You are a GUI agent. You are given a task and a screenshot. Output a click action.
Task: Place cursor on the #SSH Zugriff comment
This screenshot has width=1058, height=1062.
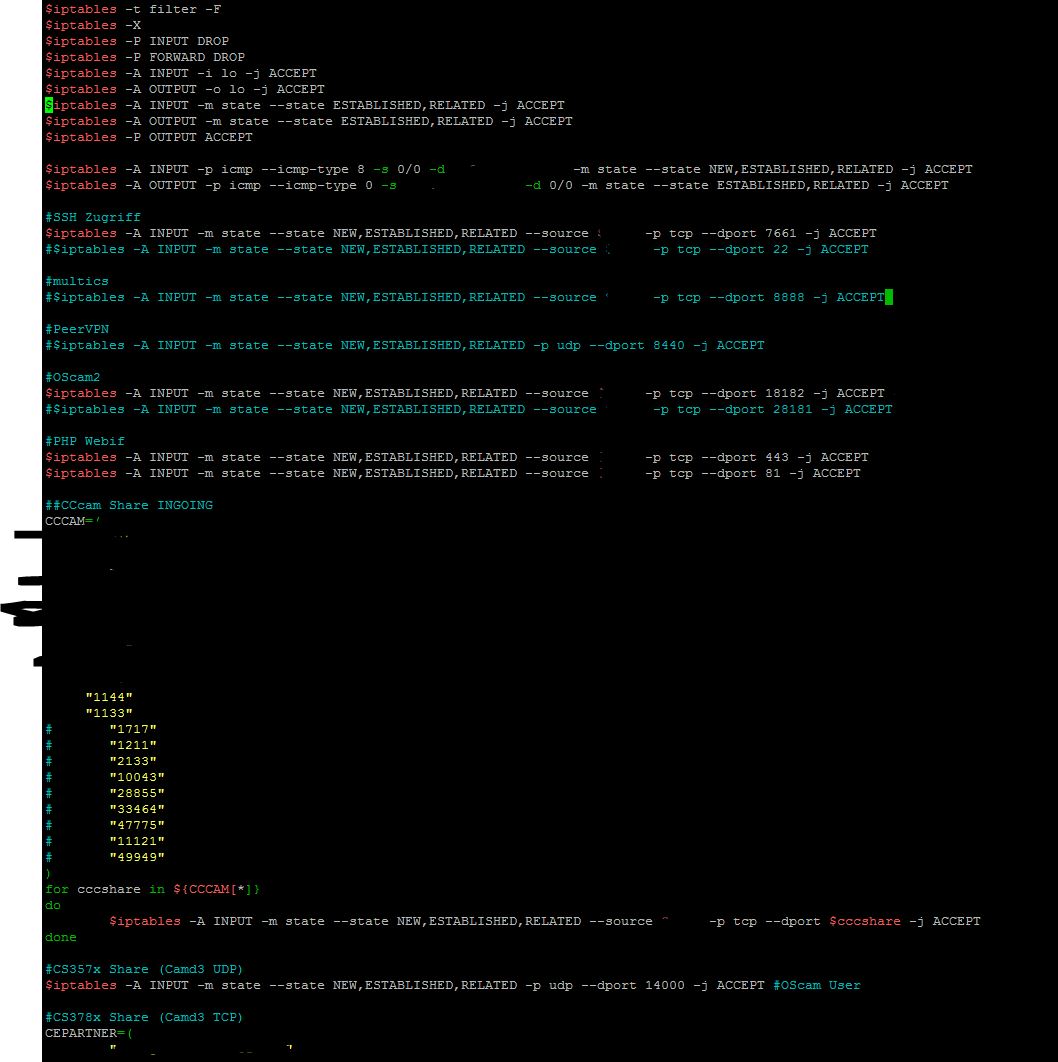93,217
